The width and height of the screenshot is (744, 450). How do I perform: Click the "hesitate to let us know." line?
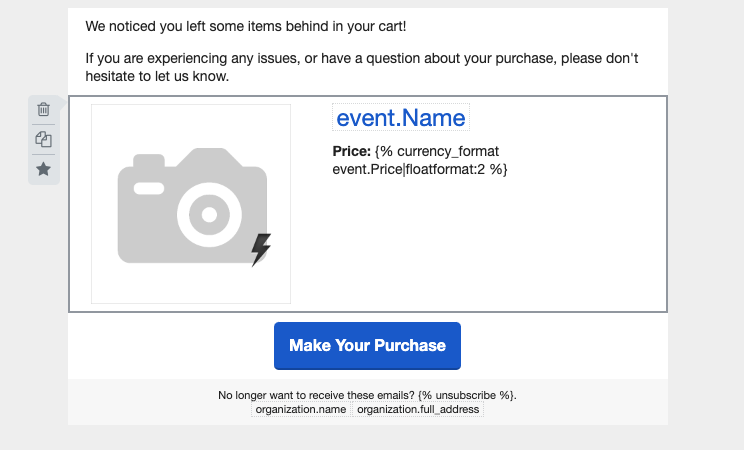pyautogui.click(x=157, y=76)
